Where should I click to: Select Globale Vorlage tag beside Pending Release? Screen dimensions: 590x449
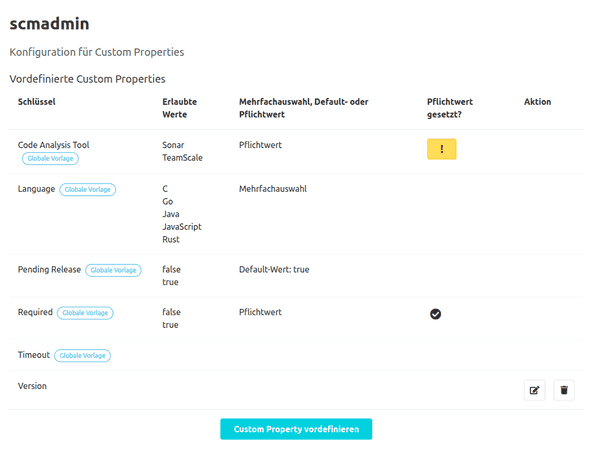113,270
